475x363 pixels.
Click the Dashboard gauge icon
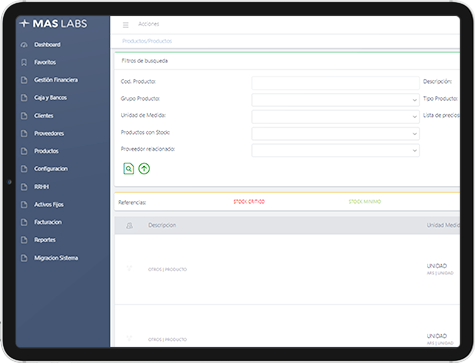click(x=24, y=45)
